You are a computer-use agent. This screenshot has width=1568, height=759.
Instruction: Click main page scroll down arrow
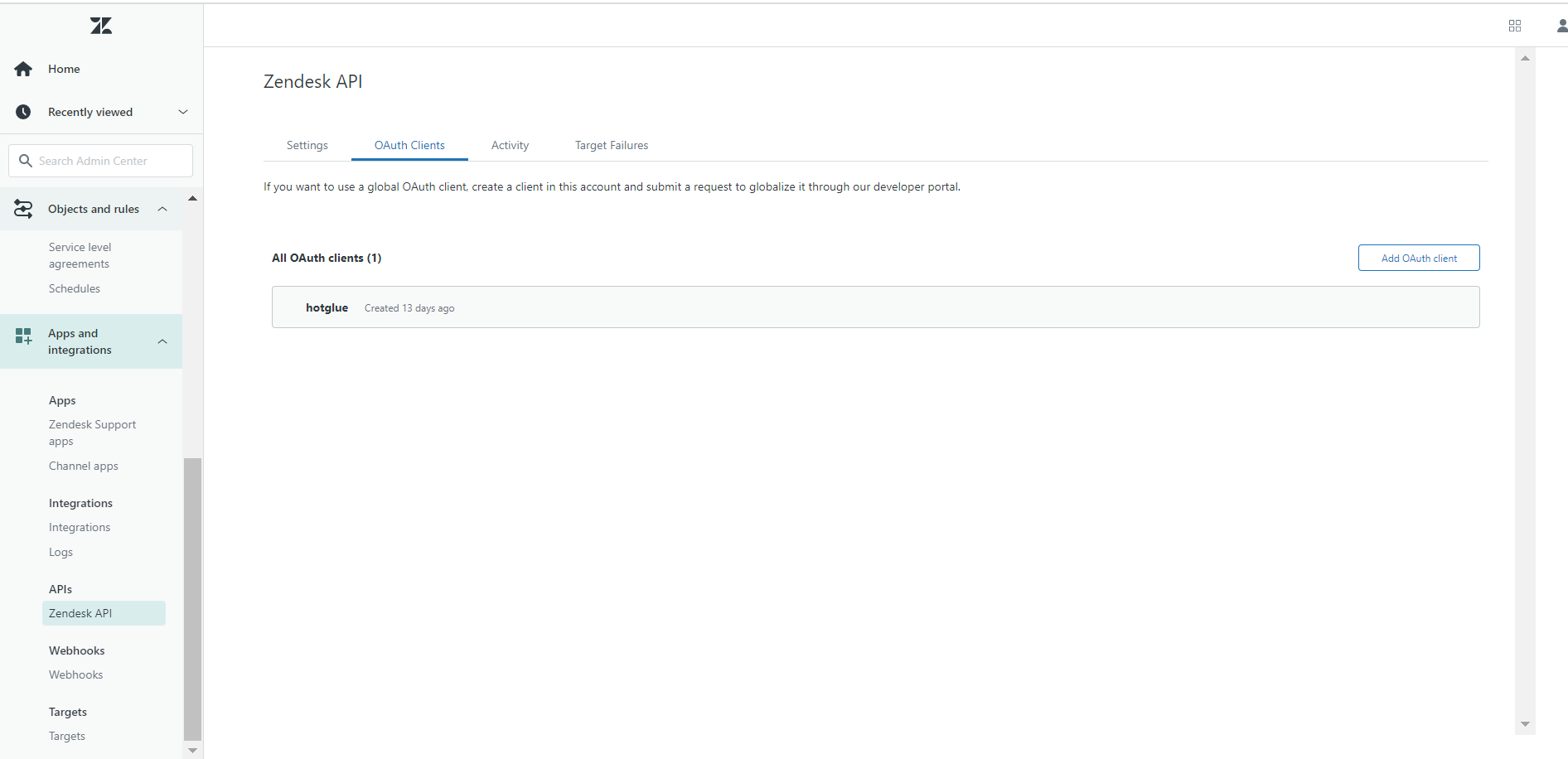[1525, 724]
